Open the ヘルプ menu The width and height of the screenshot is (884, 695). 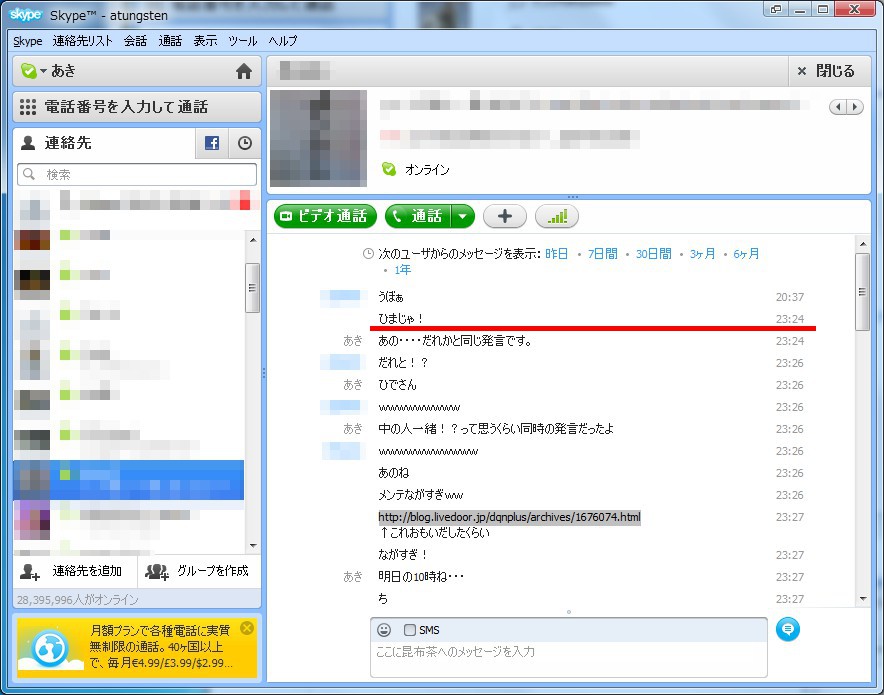(x=282, y=41)
